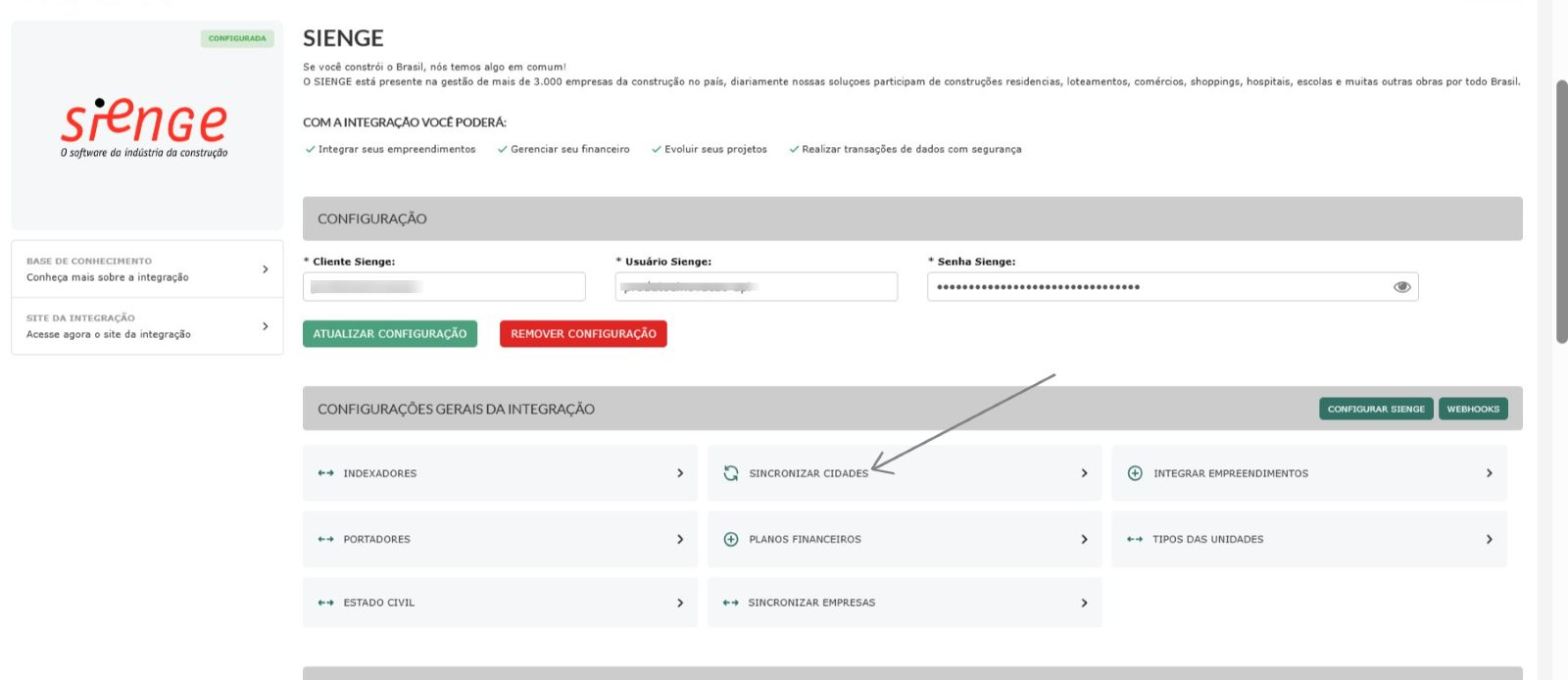The width and height of the screenshot is (1568, 680).
Task: Open the Webhooks button
Action: click(x=1473, y=409)
